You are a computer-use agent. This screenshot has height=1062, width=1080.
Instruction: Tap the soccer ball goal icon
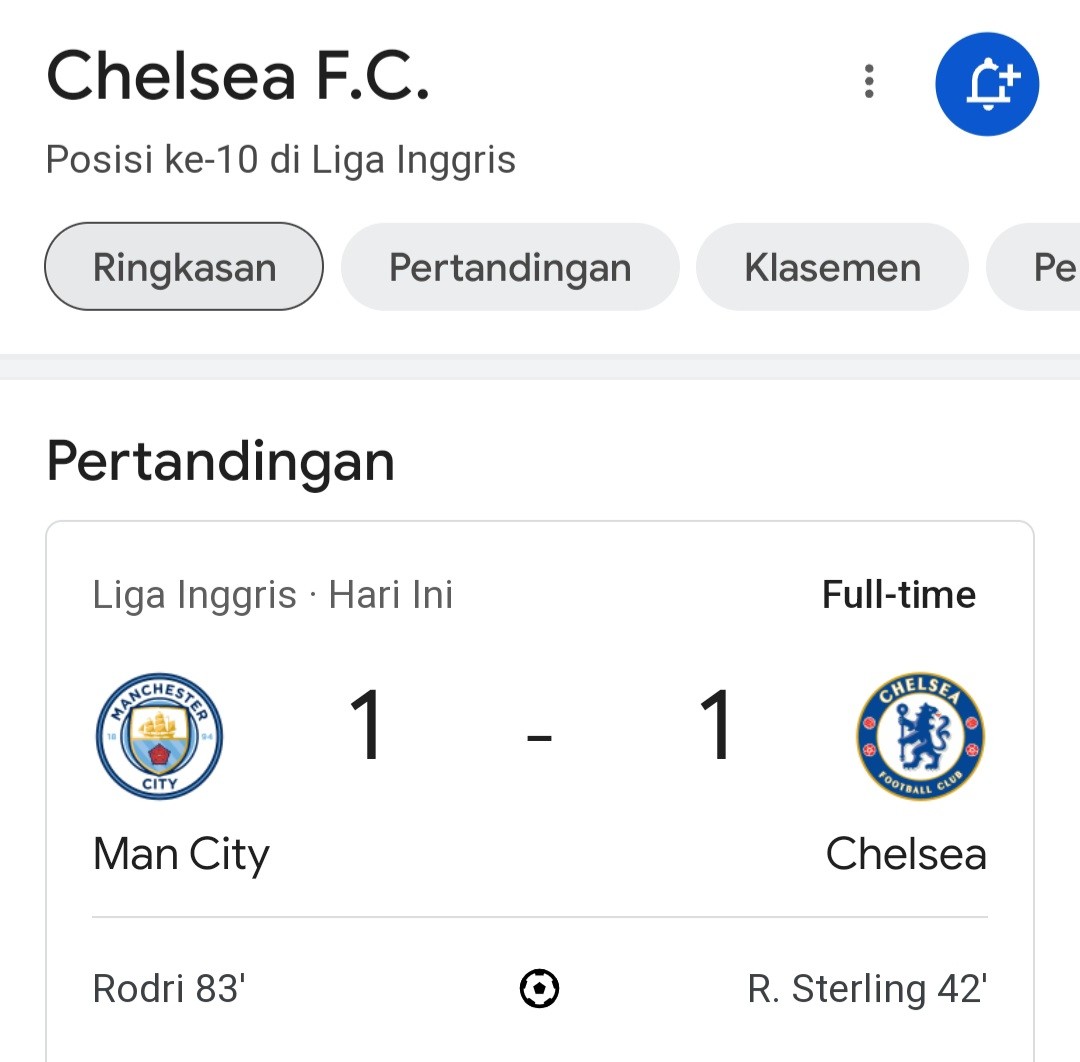tap(539, 988)
